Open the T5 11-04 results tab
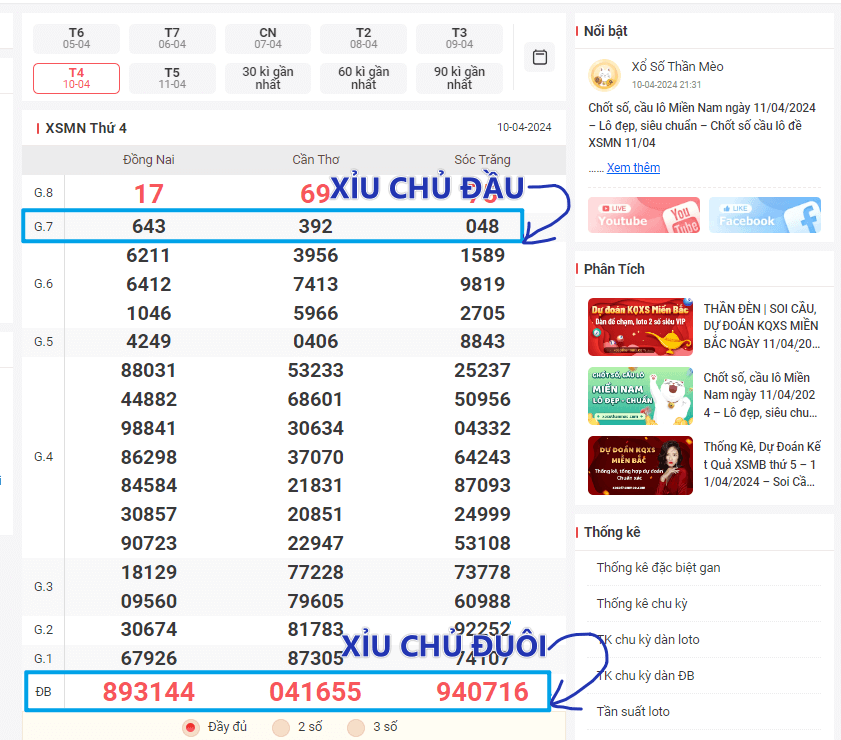841x740 pixels. [x=171, y=76]
